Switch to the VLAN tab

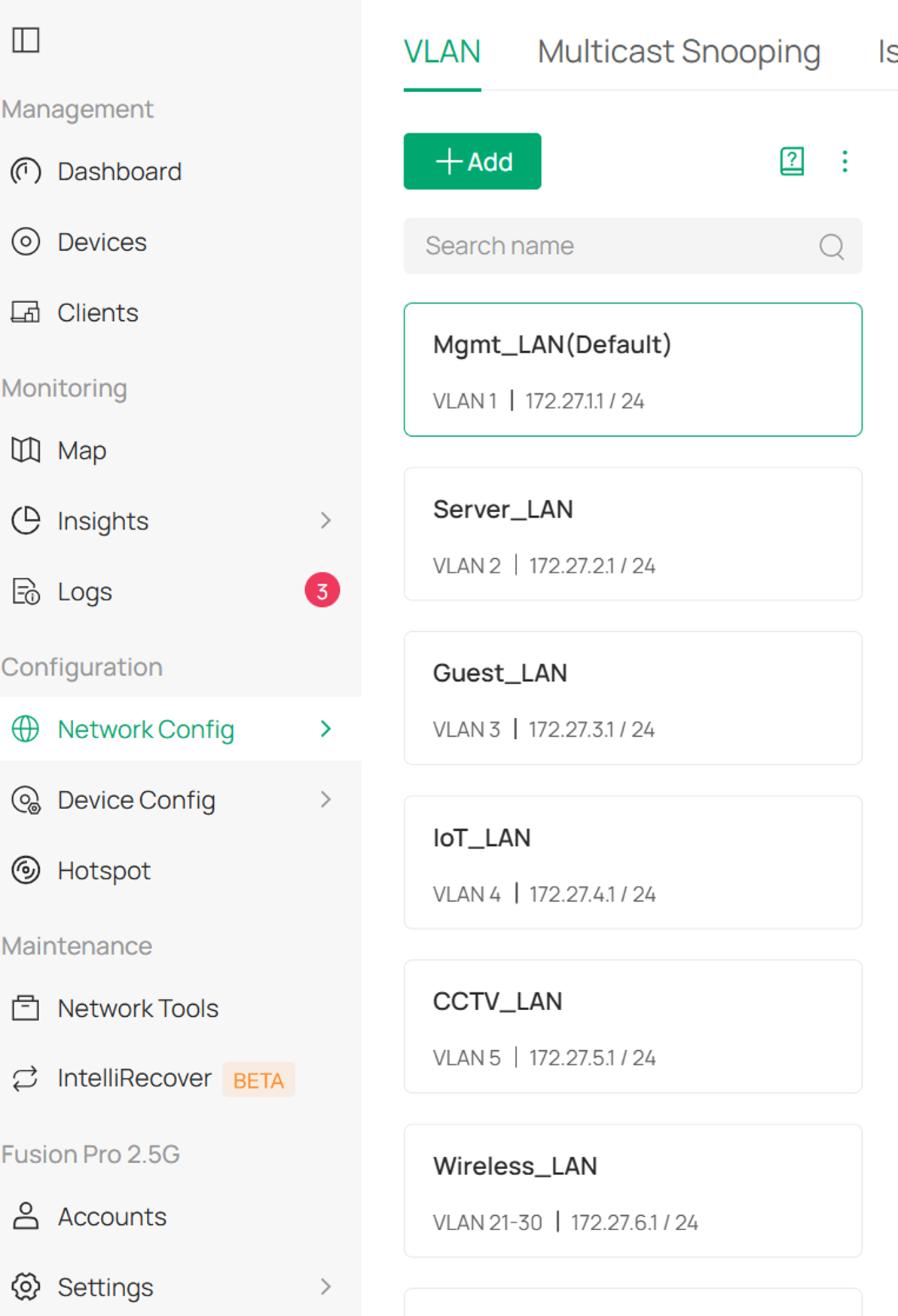tap(442, 52)
